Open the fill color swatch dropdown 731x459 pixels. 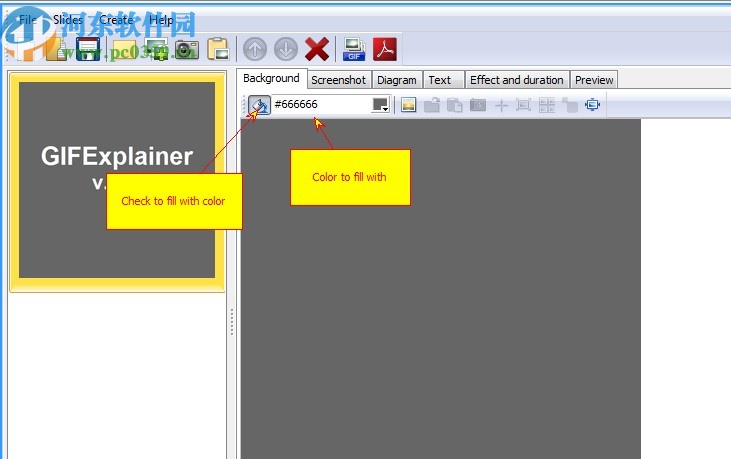[x=380, y=104]
